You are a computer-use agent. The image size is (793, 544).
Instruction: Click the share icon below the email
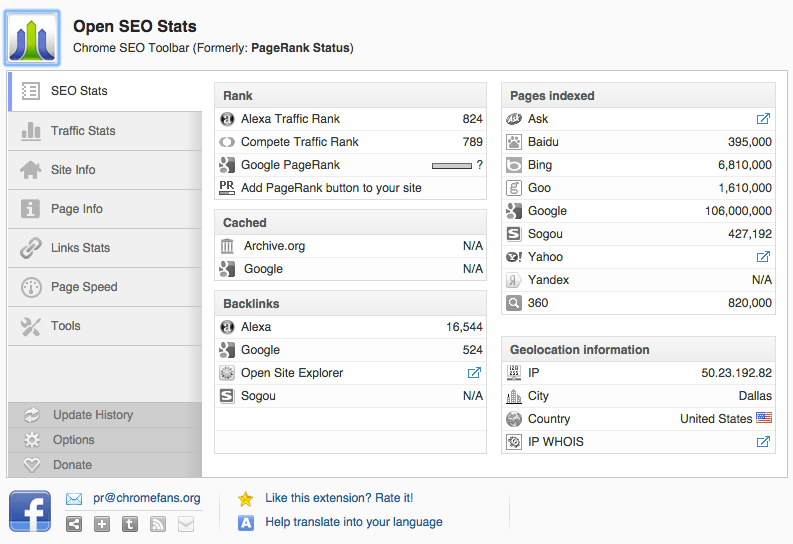pos(74,524)
